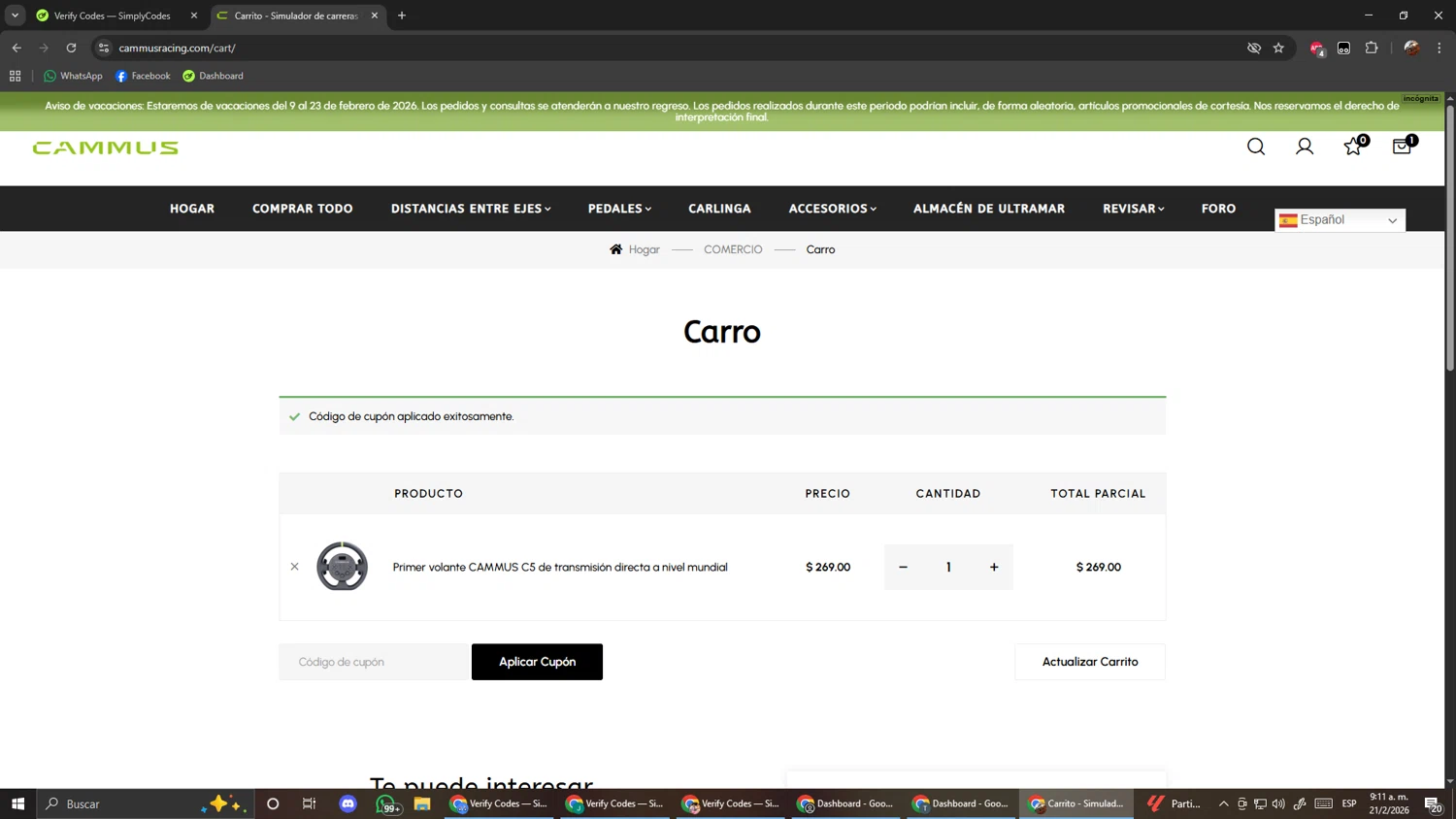Click the home icon in breadcrumb

[615, 249]
